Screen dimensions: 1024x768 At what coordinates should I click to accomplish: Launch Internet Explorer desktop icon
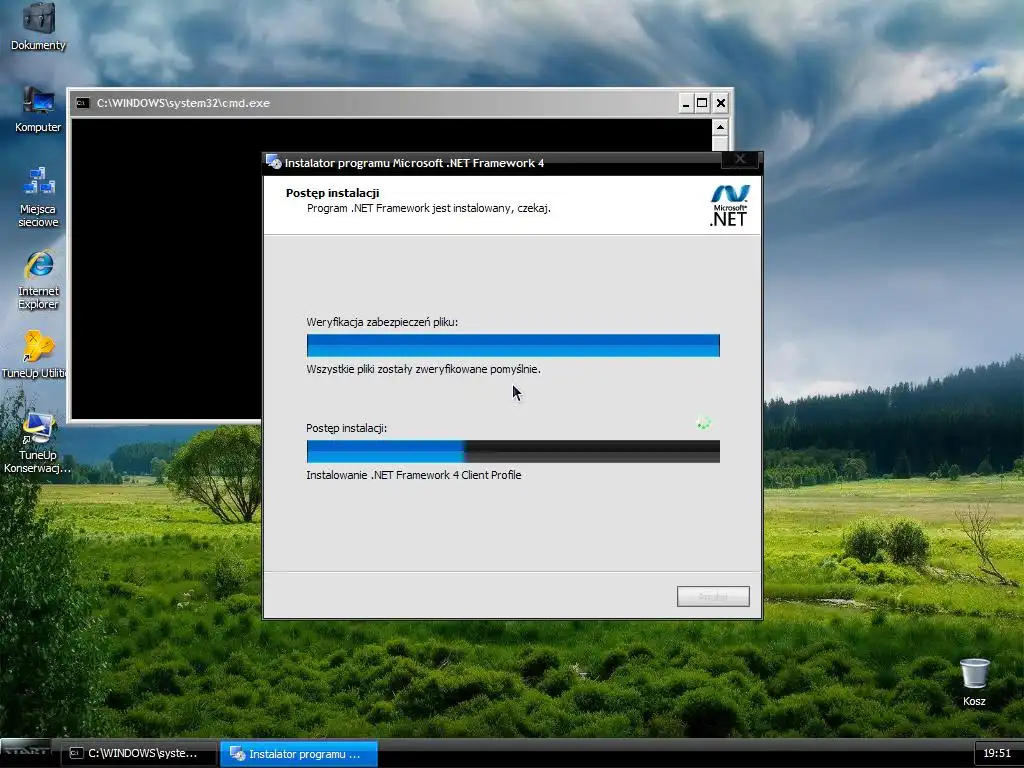click(x=38, y=279)
